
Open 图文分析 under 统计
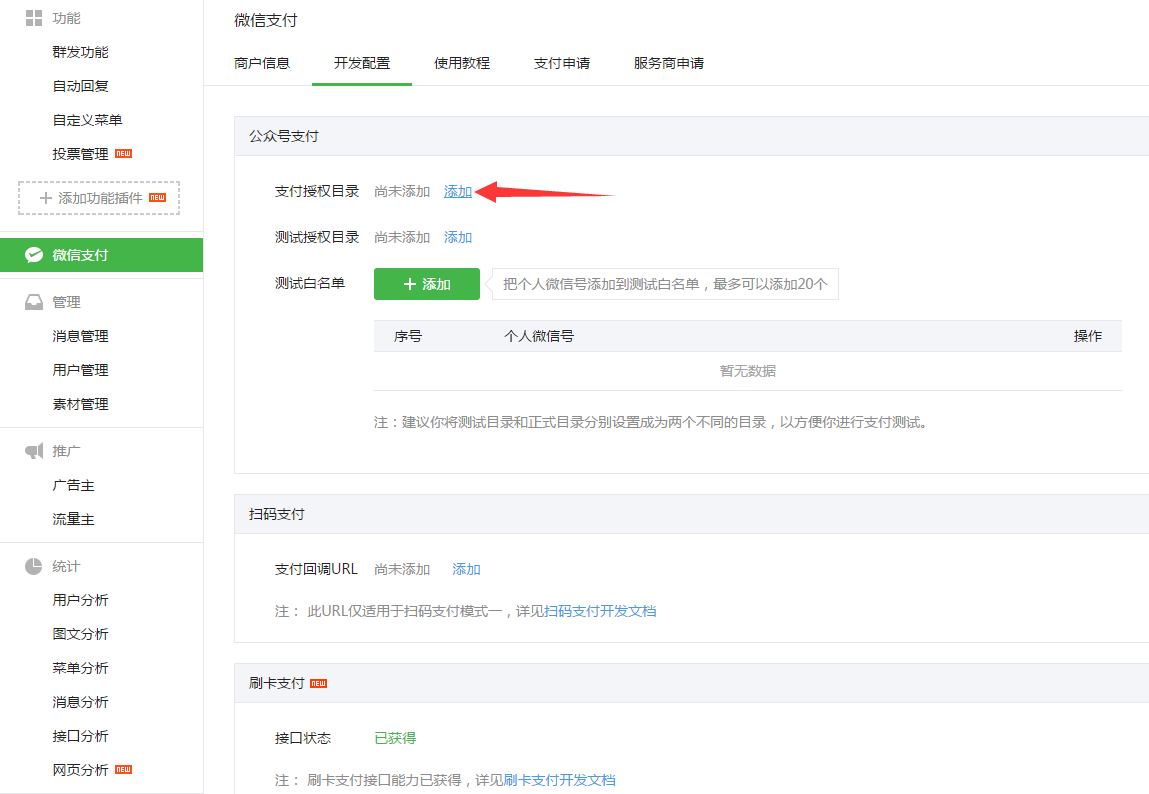click(81, 634)
